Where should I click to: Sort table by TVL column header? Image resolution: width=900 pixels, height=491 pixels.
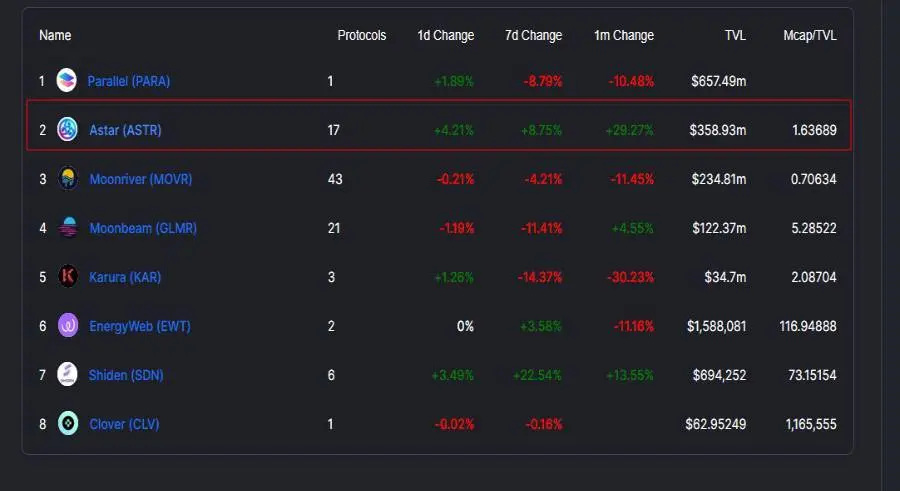[x=735, y=35]
